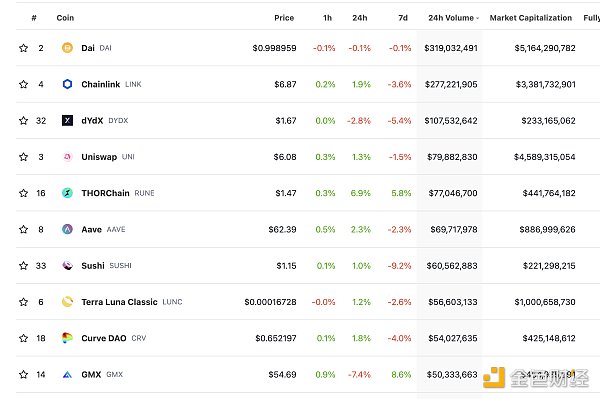Open the Chainlink coin page
The image size is (600, 399).
tap(101, 84)
